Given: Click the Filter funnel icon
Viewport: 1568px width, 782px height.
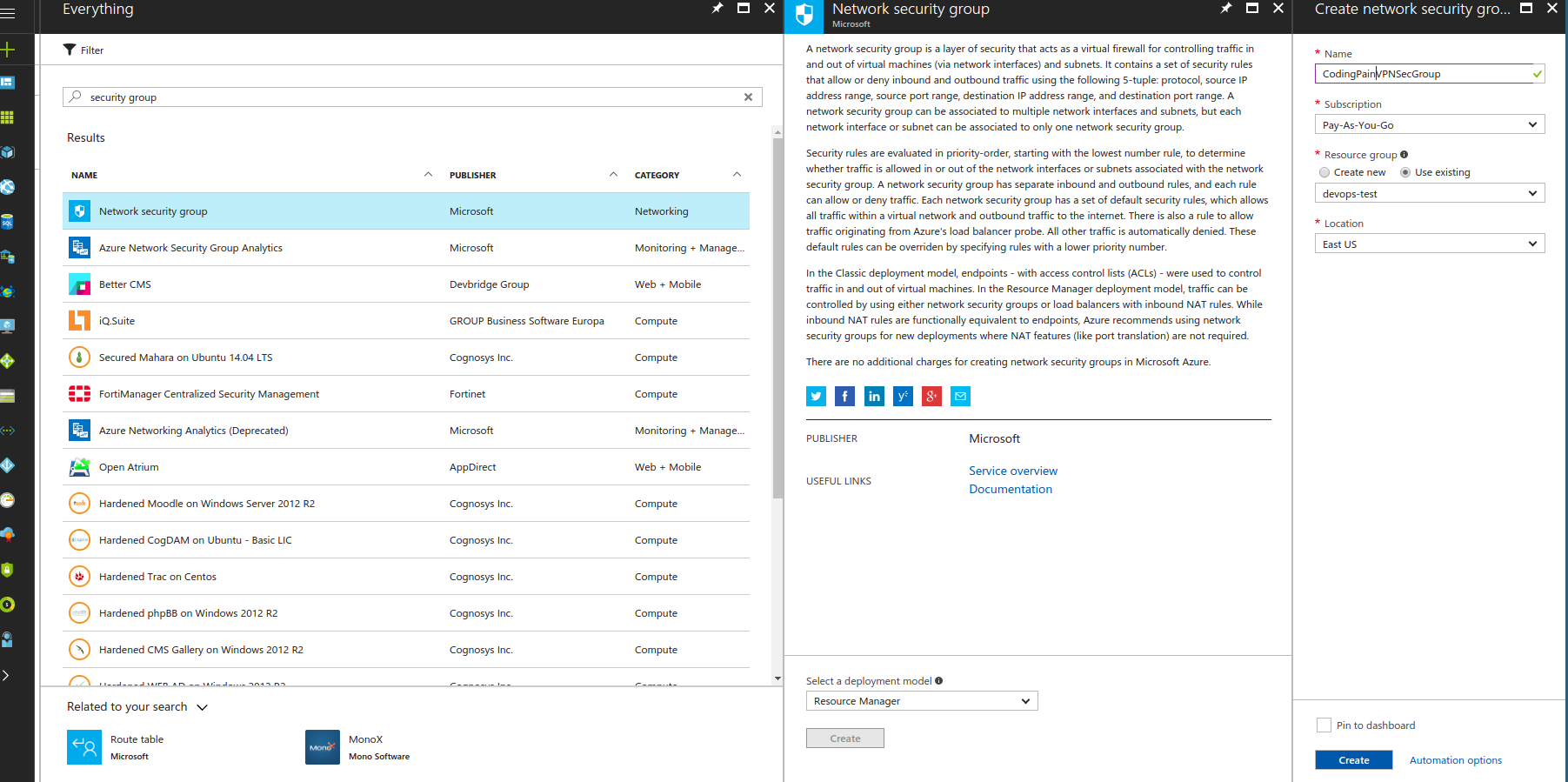Looking at the screenshot, I should pos(70,50).
